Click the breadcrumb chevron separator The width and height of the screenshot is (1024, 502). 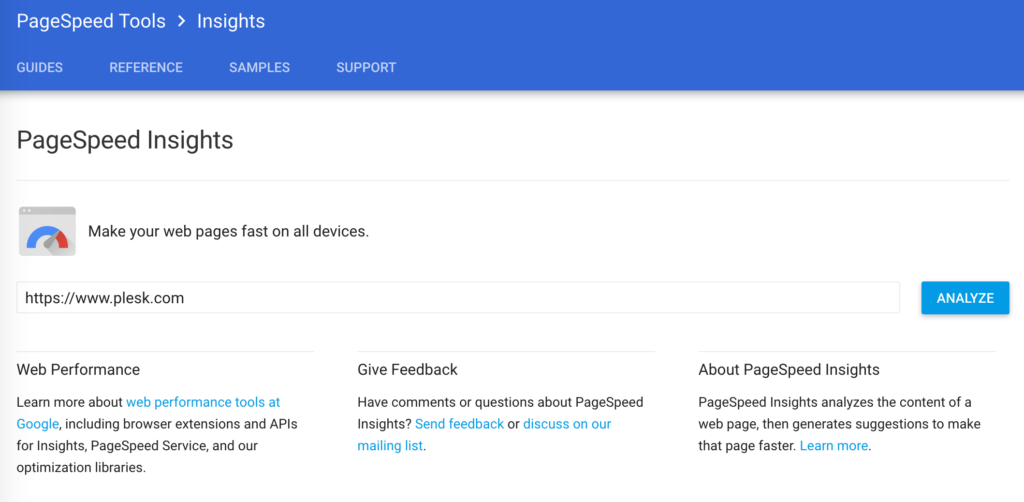[182, 21]
